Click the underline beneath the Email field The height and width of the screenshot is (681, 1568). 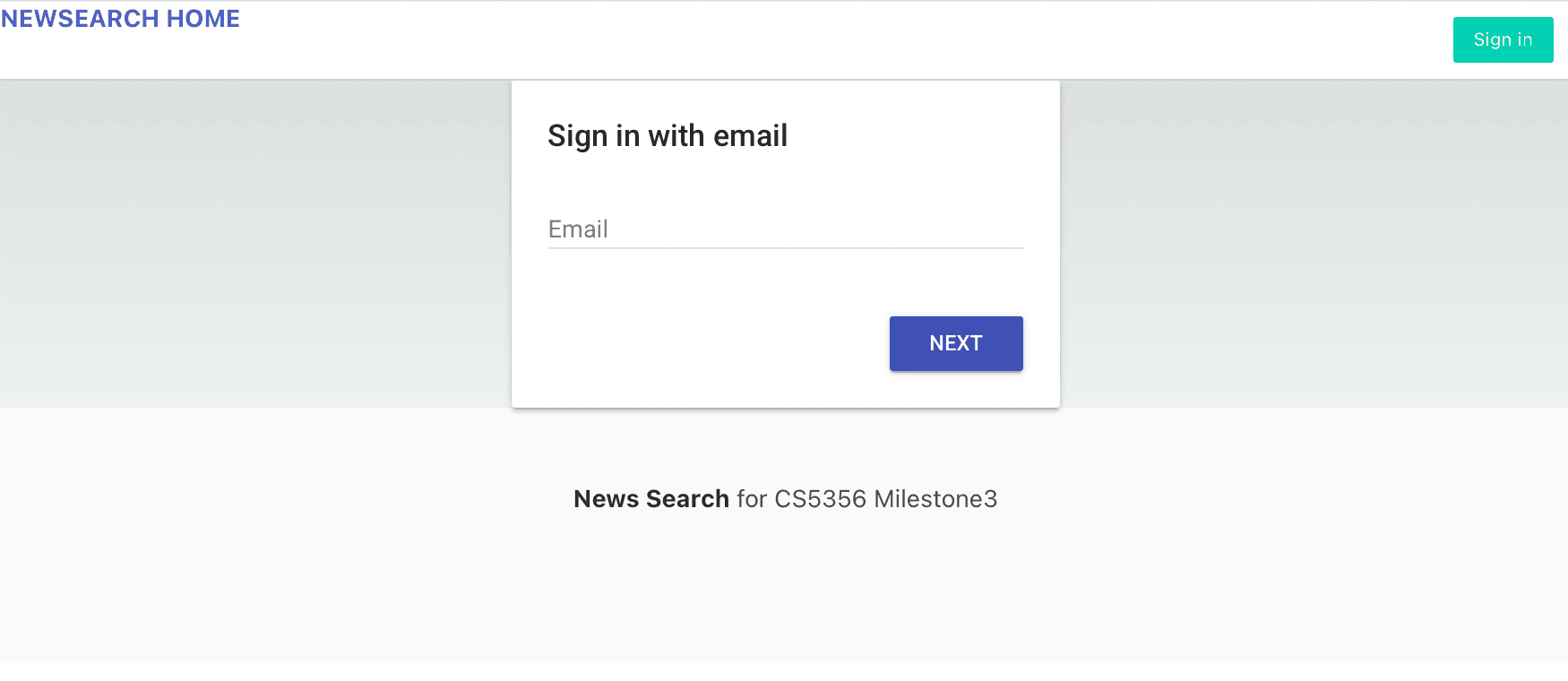(785, 248)
